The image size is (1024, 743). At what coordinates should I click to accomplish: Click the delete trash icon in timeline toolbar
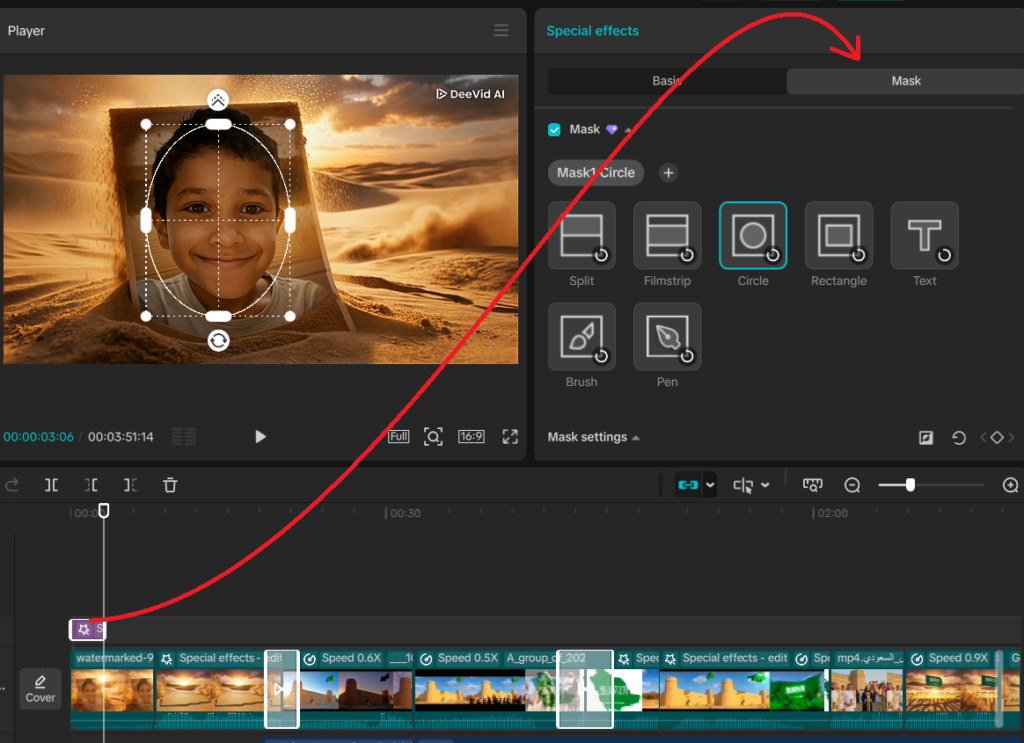170,485
